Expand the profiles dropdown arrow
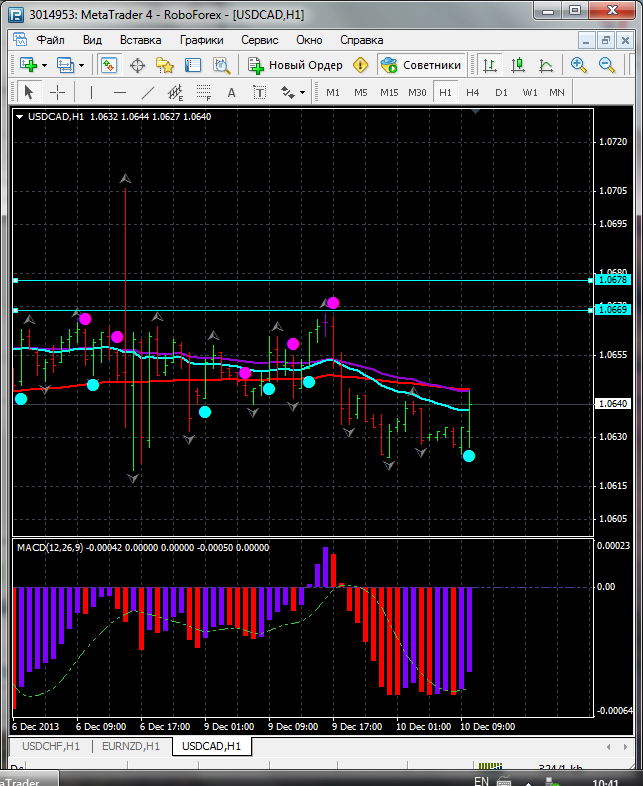The height and width of the screenshot is (786, 643). [81, 65]
